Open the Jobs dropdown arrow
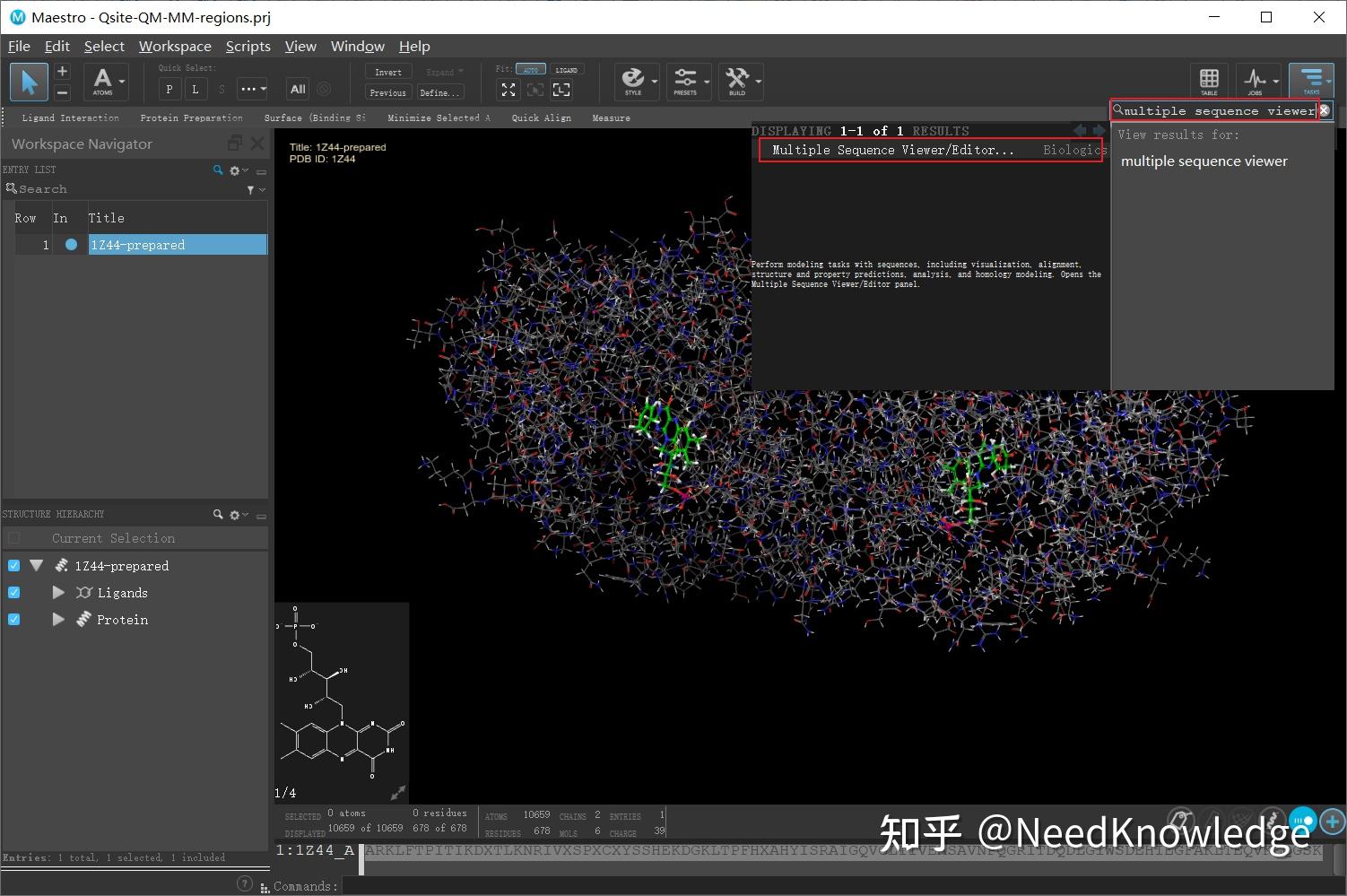This screenshot has width=1347, height=896. [x=1274, y=80]
